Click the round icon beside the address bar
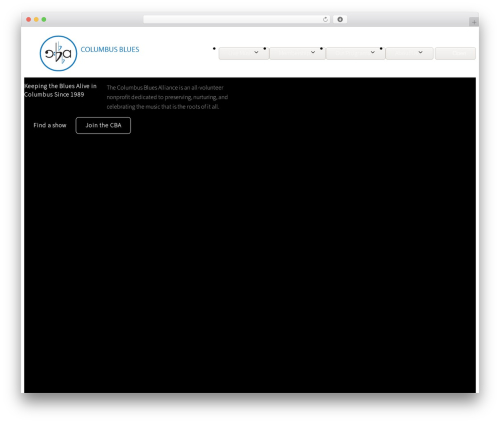 [x=340, y=19]
